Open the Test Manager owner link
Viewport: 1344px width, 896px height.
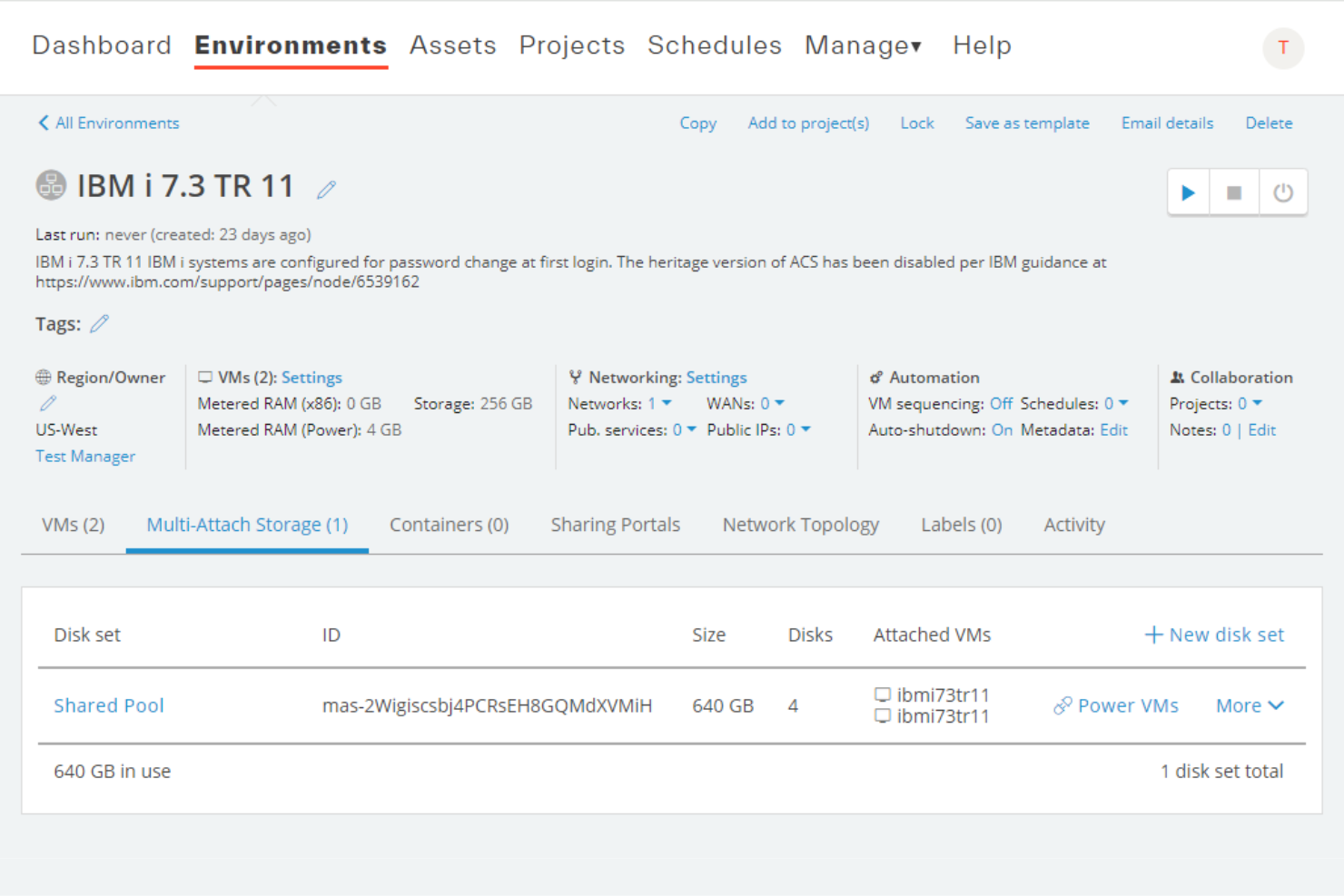click(84, 456)
